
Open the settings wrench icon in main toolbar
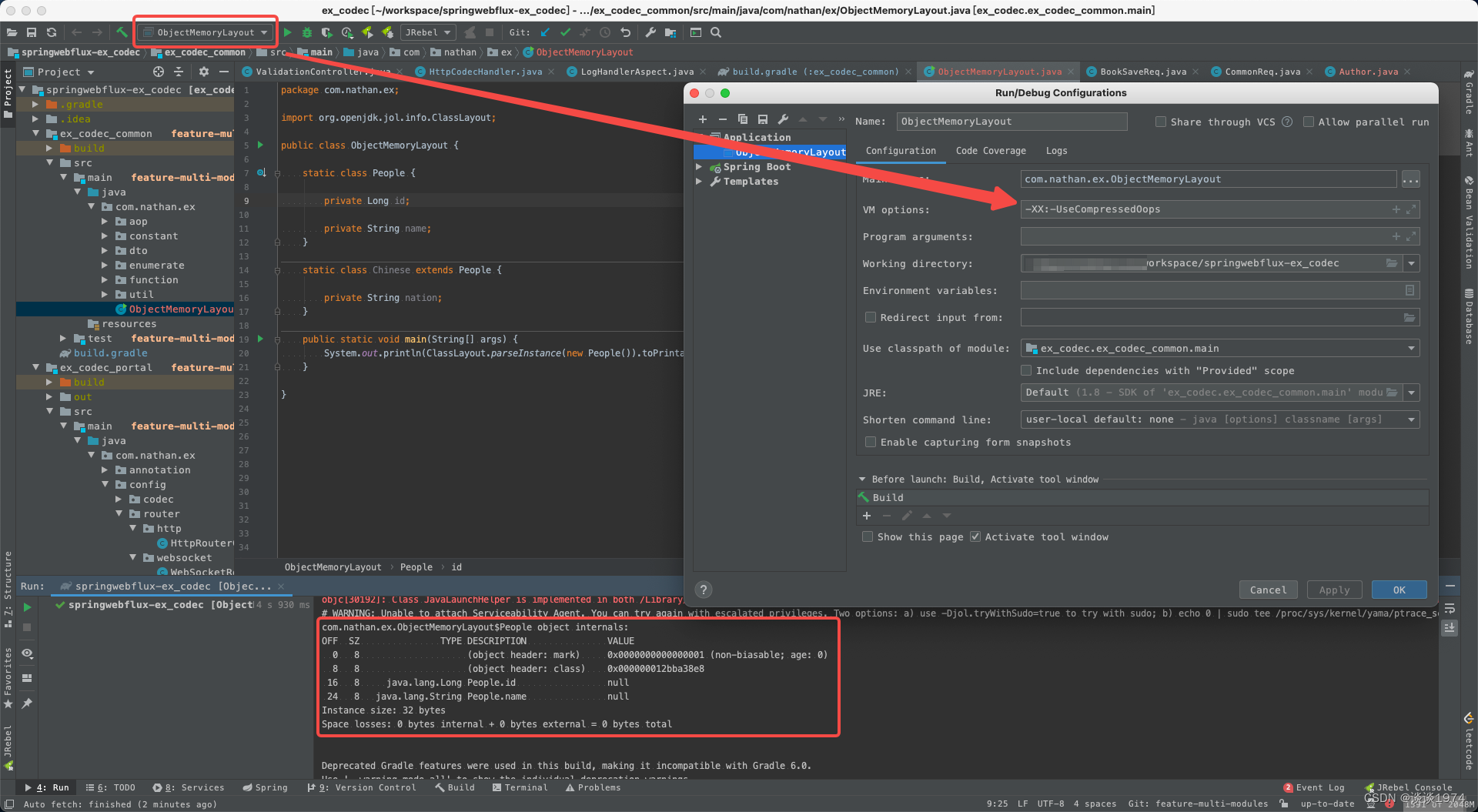tap(650, 32)
